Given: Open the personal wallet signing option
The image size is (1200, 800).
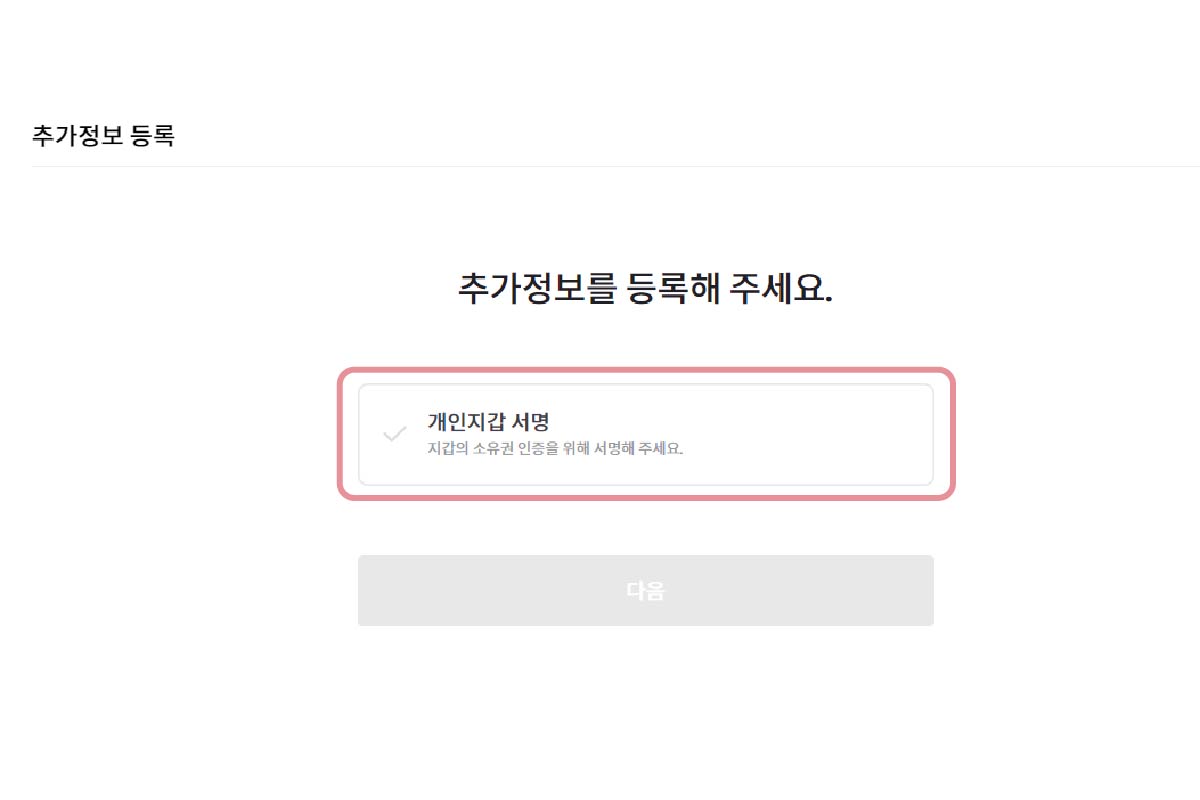Looking at the screenshot, I should pos(645,434).
